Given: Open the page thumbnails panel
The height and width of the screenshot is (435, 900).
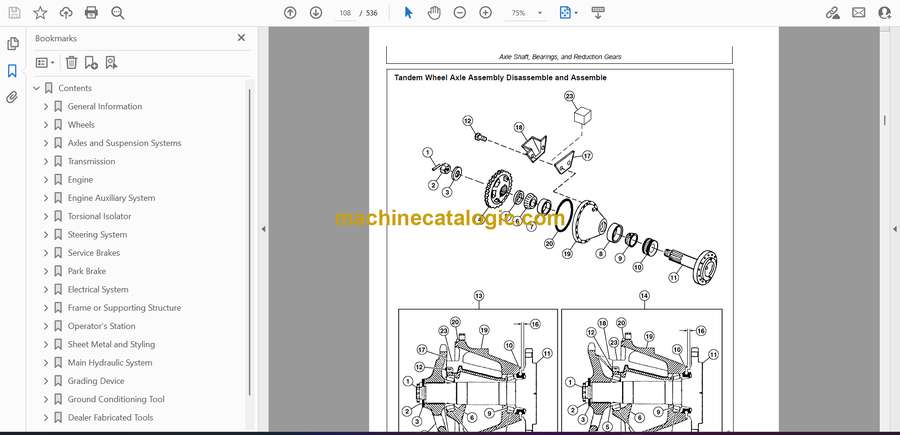Looking at the screenshot, I should 13,44.
